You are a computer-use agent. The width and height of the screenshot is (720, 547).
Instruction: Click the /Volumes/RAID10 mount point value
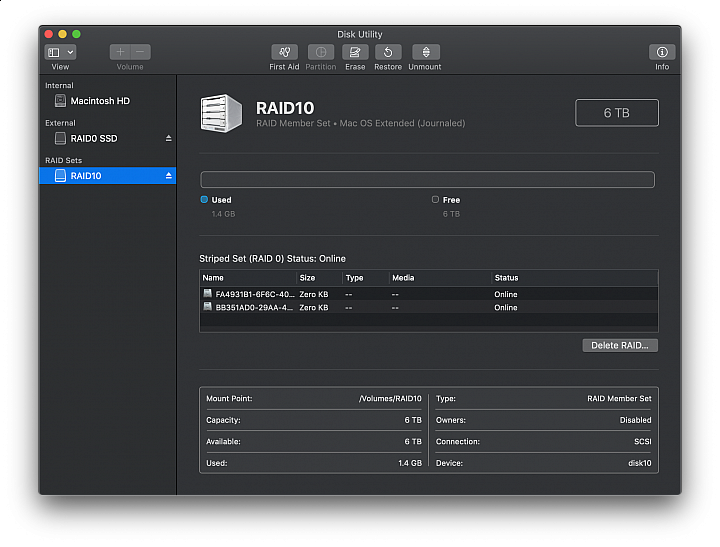coord(390,399)
